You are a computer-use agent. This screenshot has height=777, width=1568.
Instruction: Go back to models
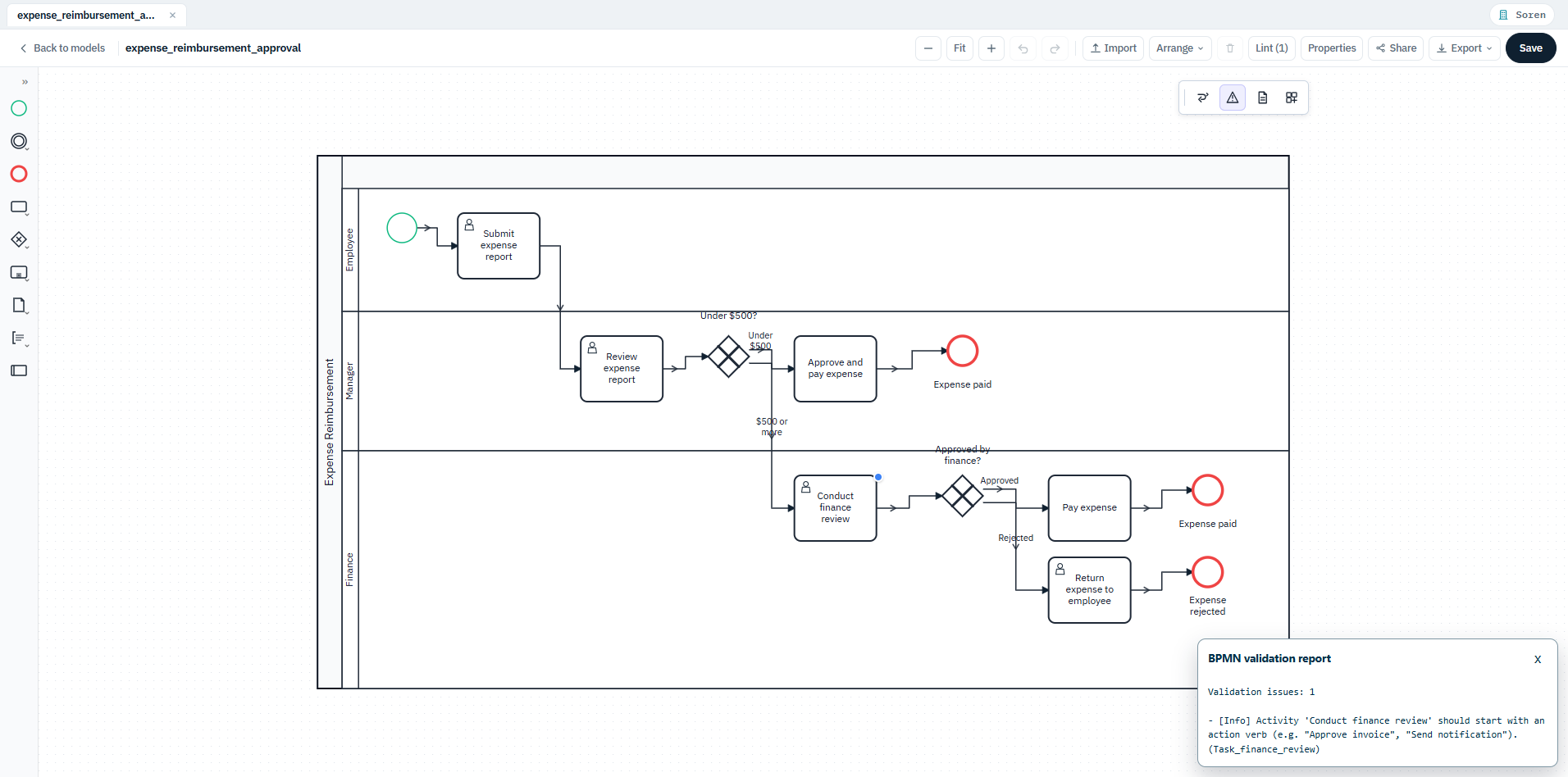[x=62, y=48]
